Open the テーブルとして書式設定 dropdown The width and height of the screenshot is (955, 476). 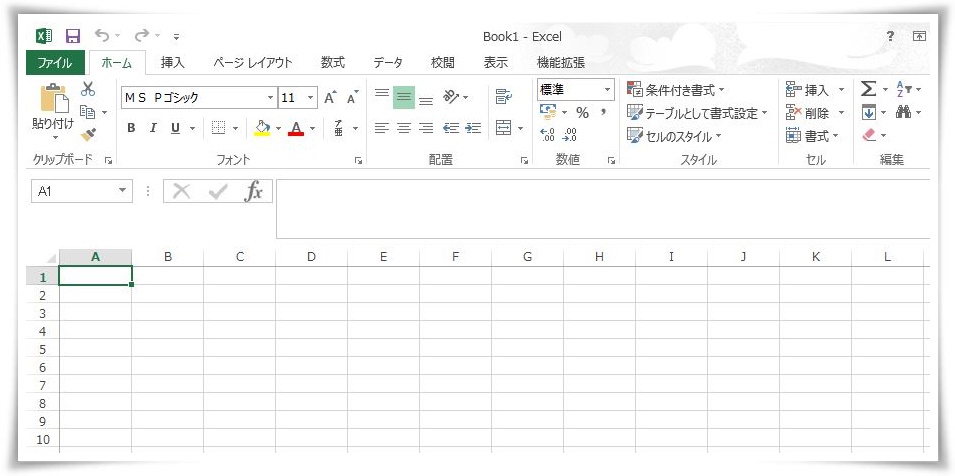pyautogui.click(x=697, y=113)
